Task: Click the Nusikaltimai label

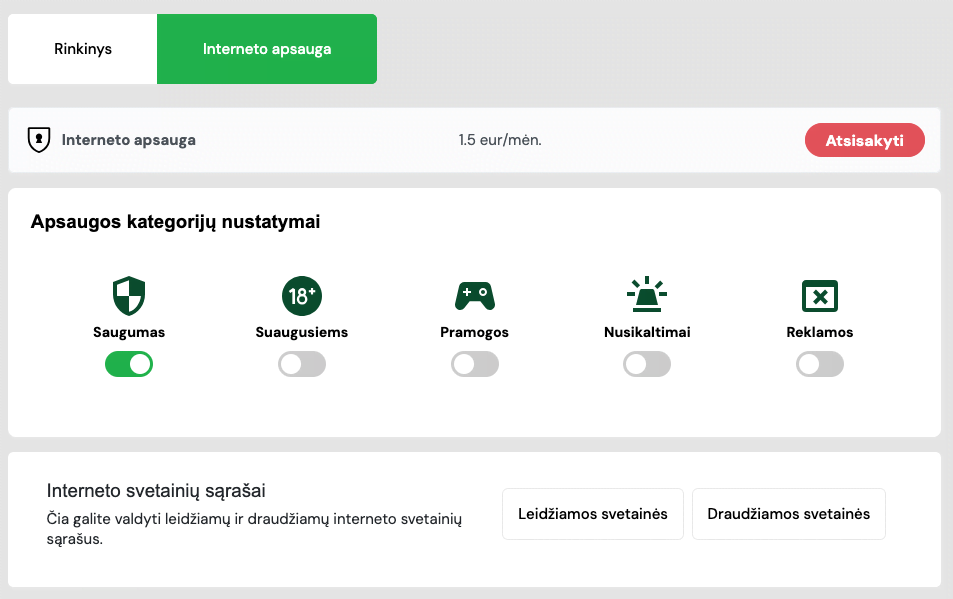Action: [x=647, y=332]
